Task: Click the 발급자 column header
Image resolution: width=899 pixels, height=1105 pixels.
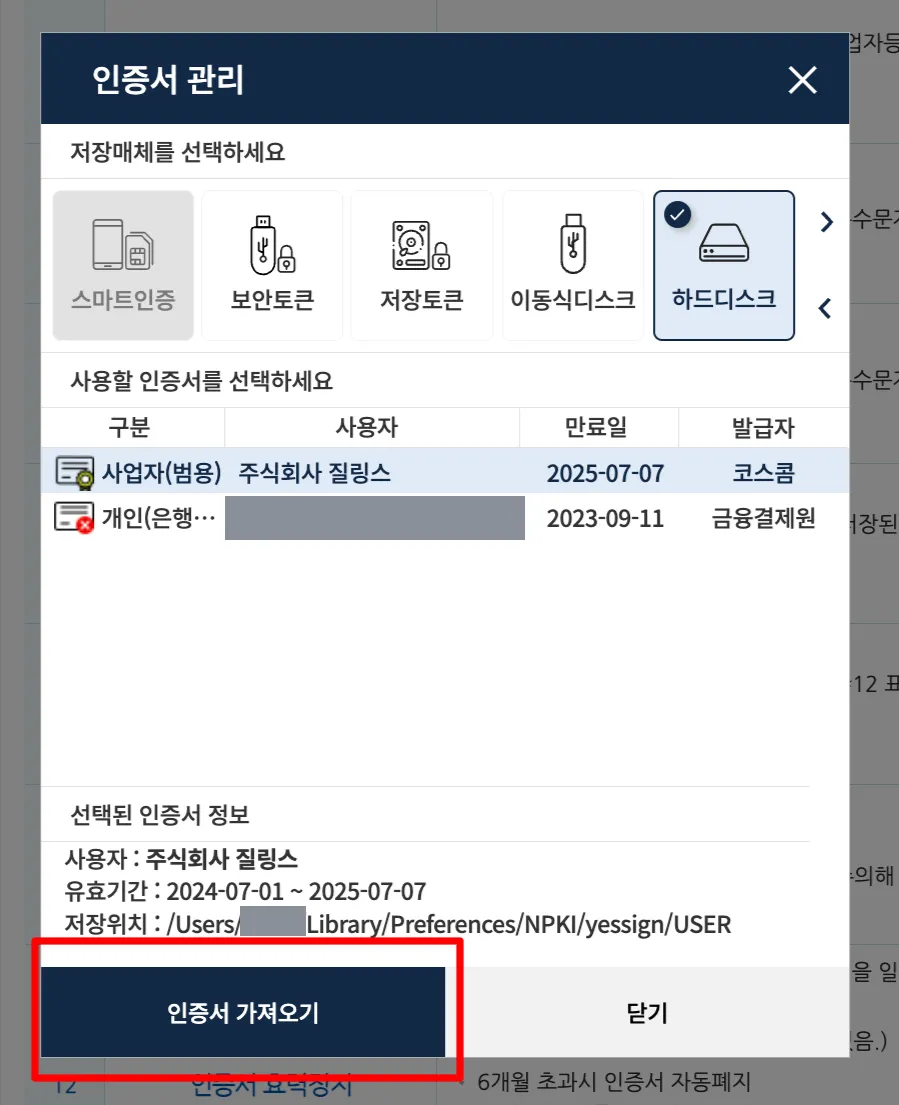Action: (763, 427)
